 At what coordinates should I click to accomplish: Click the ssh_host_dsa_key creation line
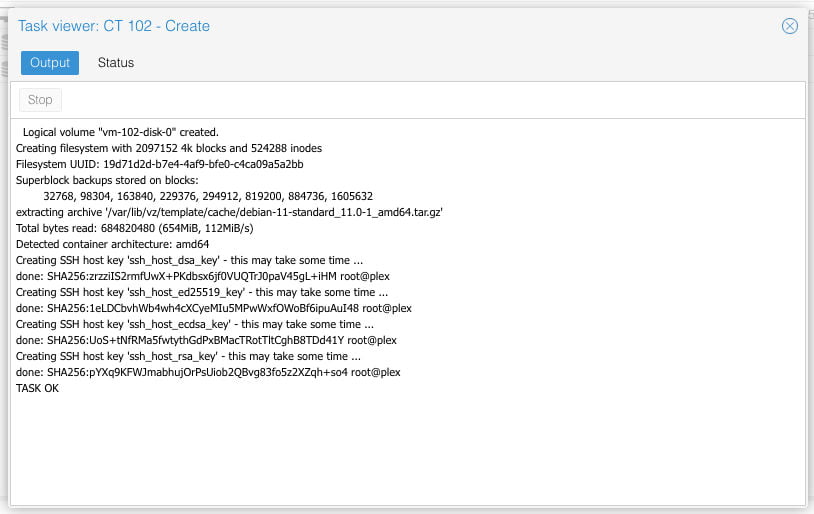coord(189,260)
